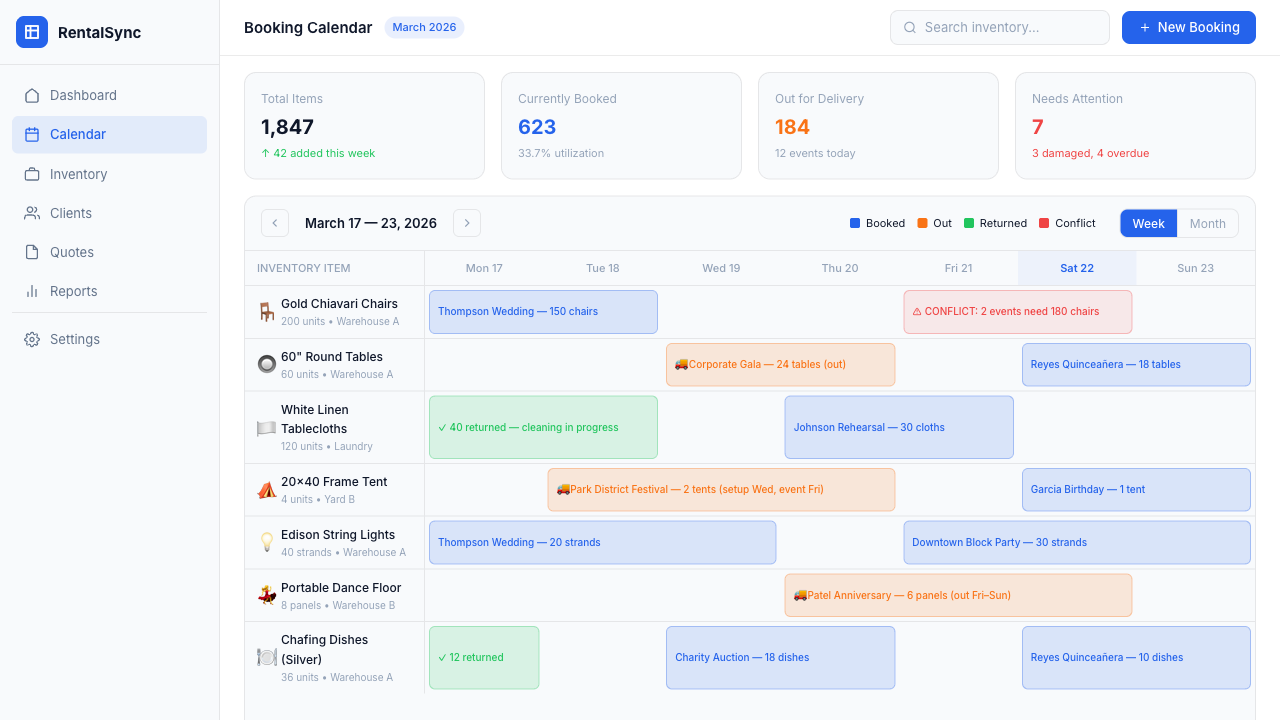Open Thompson Wedding 20 strands booking
Viewport: 1280px width, 720px height.
[x=602, y=543]
